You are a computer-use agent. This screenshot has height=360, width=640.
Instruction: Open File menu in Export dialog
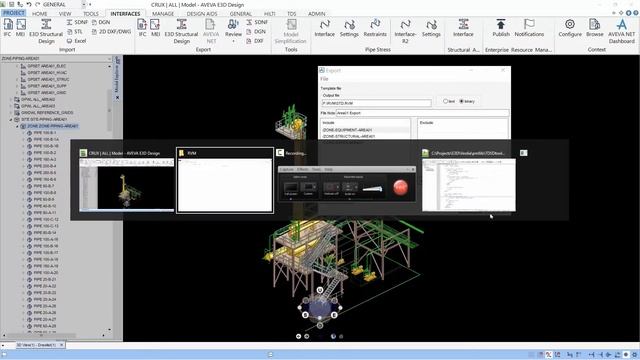coord(324,79)
